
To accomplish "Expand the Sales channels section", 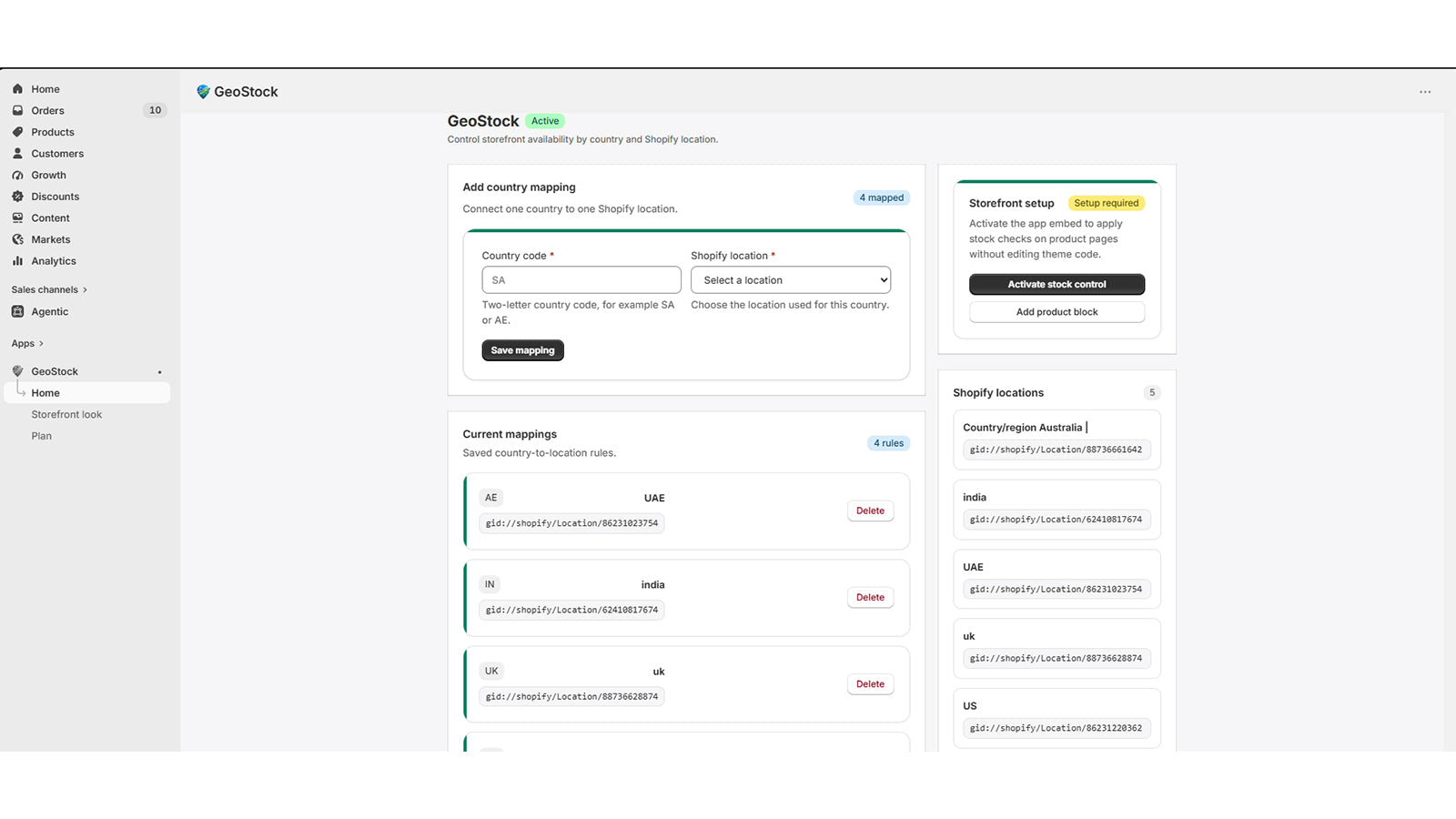I will tap(49, 289).
